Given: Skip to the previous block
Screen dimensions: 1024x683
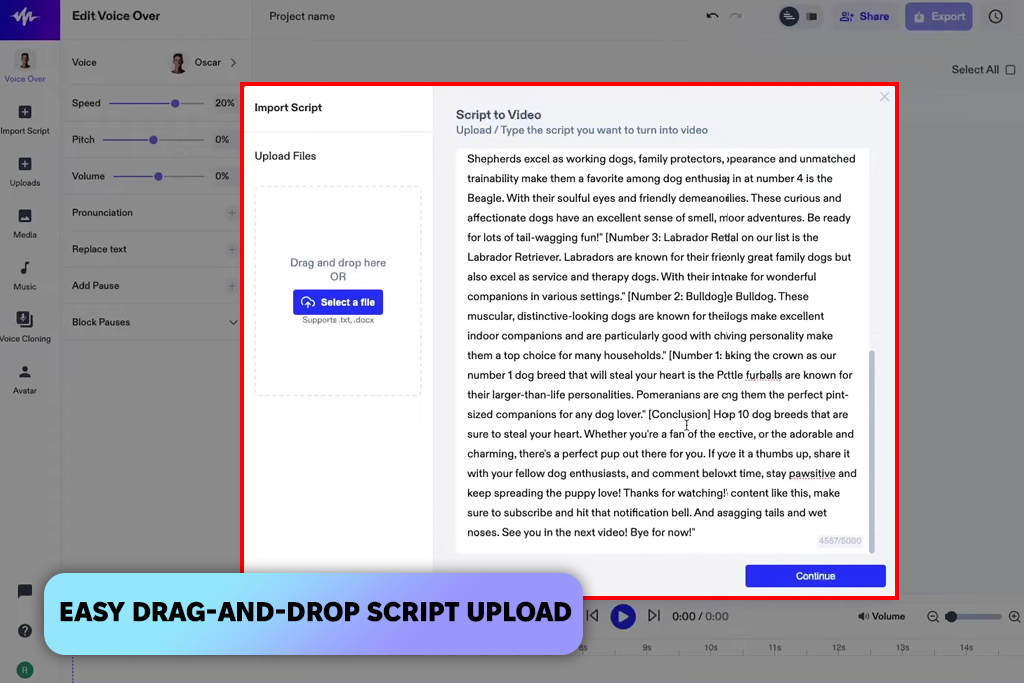Looking at the screenshot, I should [592, 616].
